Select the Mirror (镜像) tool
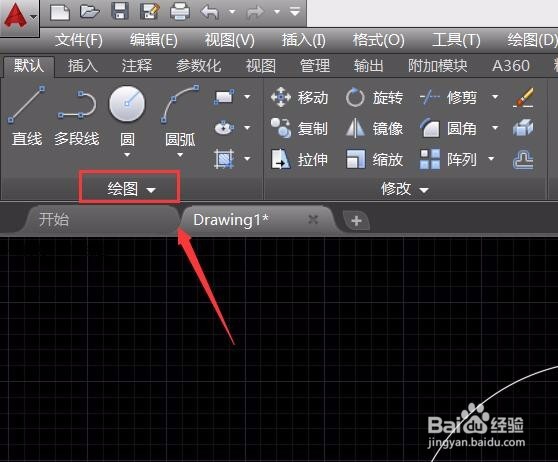 point(374,128)
